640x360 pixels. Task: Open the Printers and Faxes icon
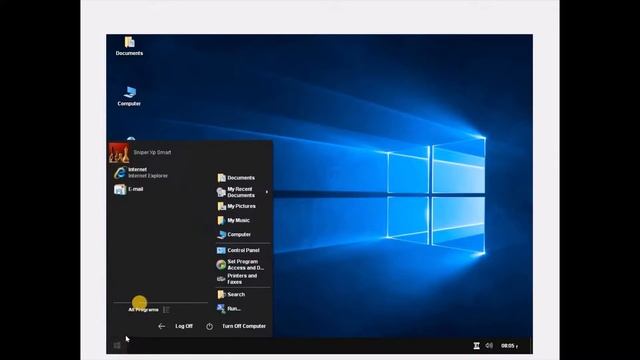(221, 279)
